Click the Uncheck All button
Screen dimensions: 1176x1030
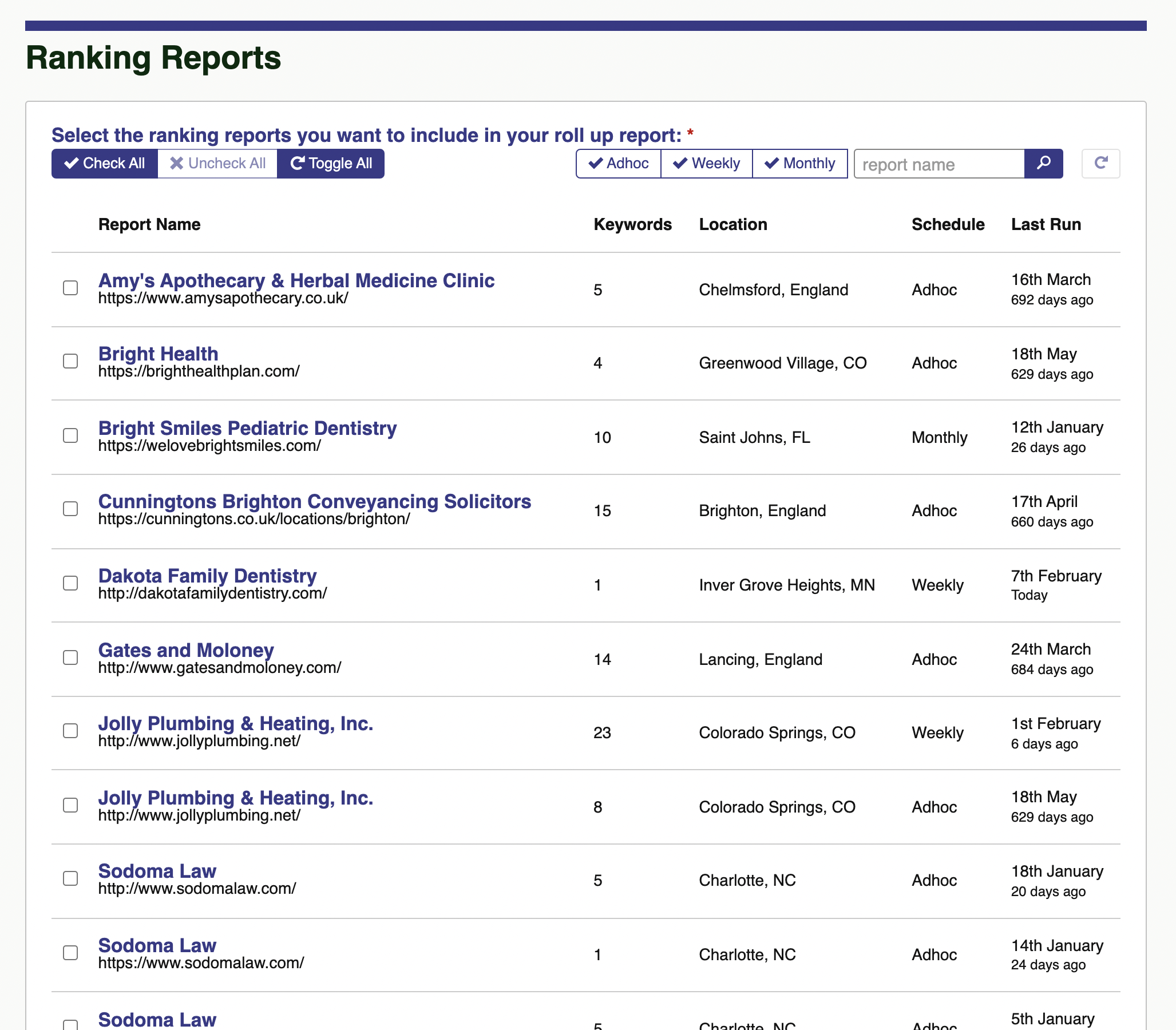217,164
